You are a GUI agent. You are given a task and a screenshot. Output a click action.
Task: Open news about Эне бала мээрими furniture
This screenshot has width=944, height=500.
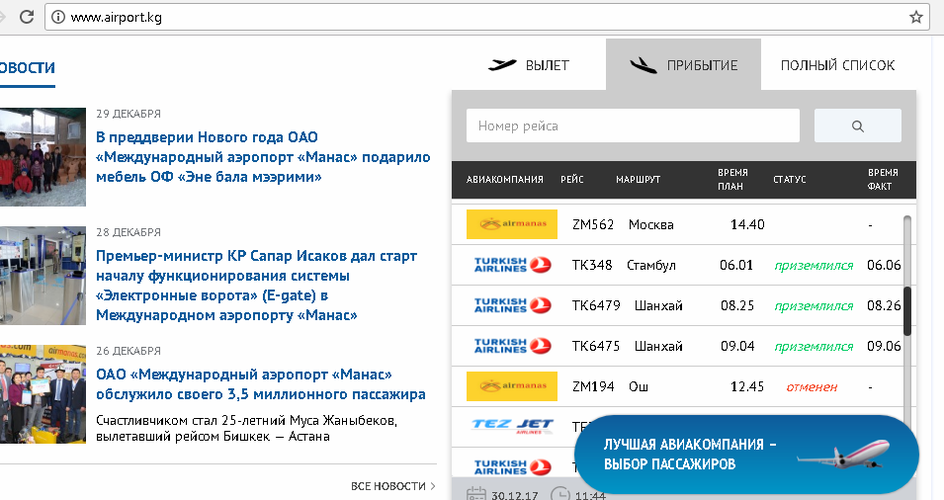262,157
